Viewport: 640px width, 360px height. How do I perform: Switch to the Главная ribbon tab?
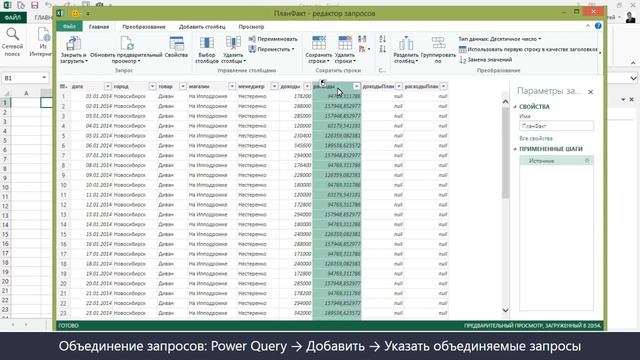click(99, 27)
